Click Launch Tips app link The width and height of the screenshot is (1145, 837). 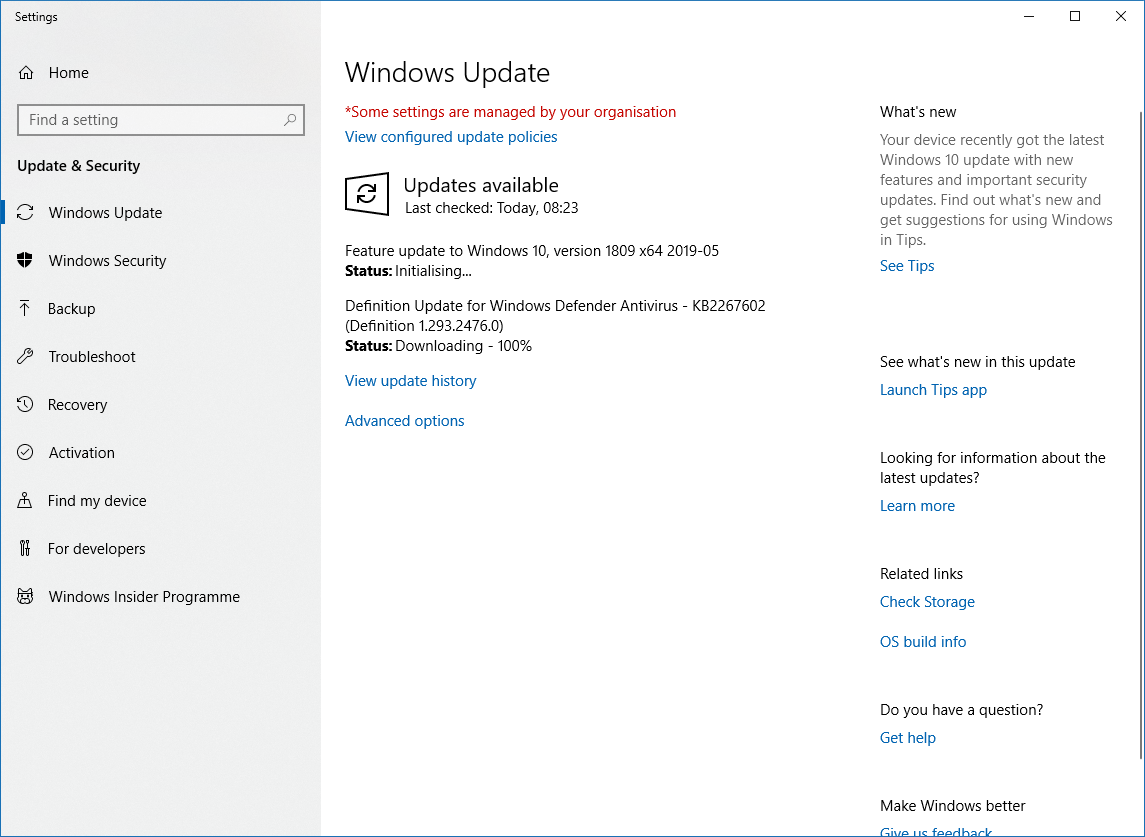click(x=933, y=390)
